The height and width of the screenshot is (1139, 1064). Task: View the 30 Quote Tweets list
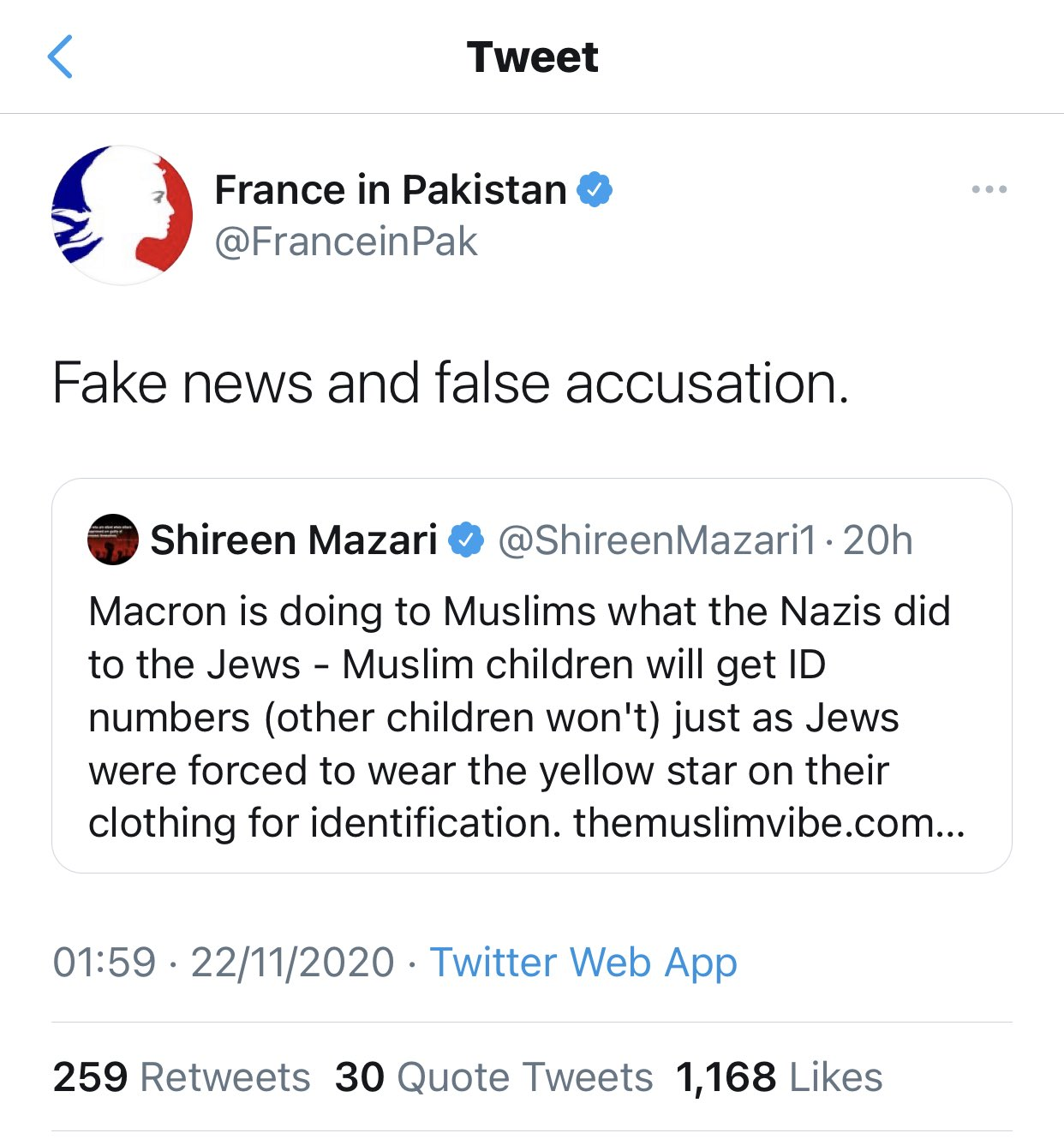(x=493, y=1076)
